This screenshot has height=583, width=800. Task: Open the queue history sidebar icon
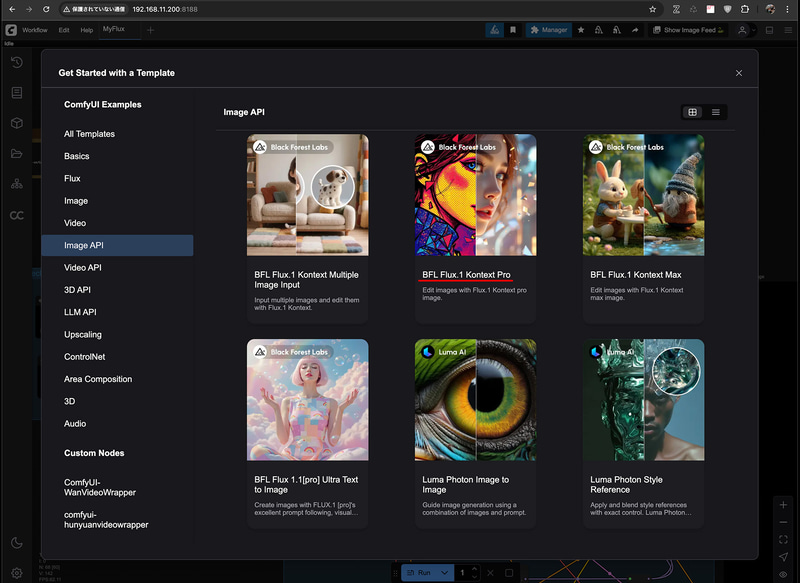17,62
